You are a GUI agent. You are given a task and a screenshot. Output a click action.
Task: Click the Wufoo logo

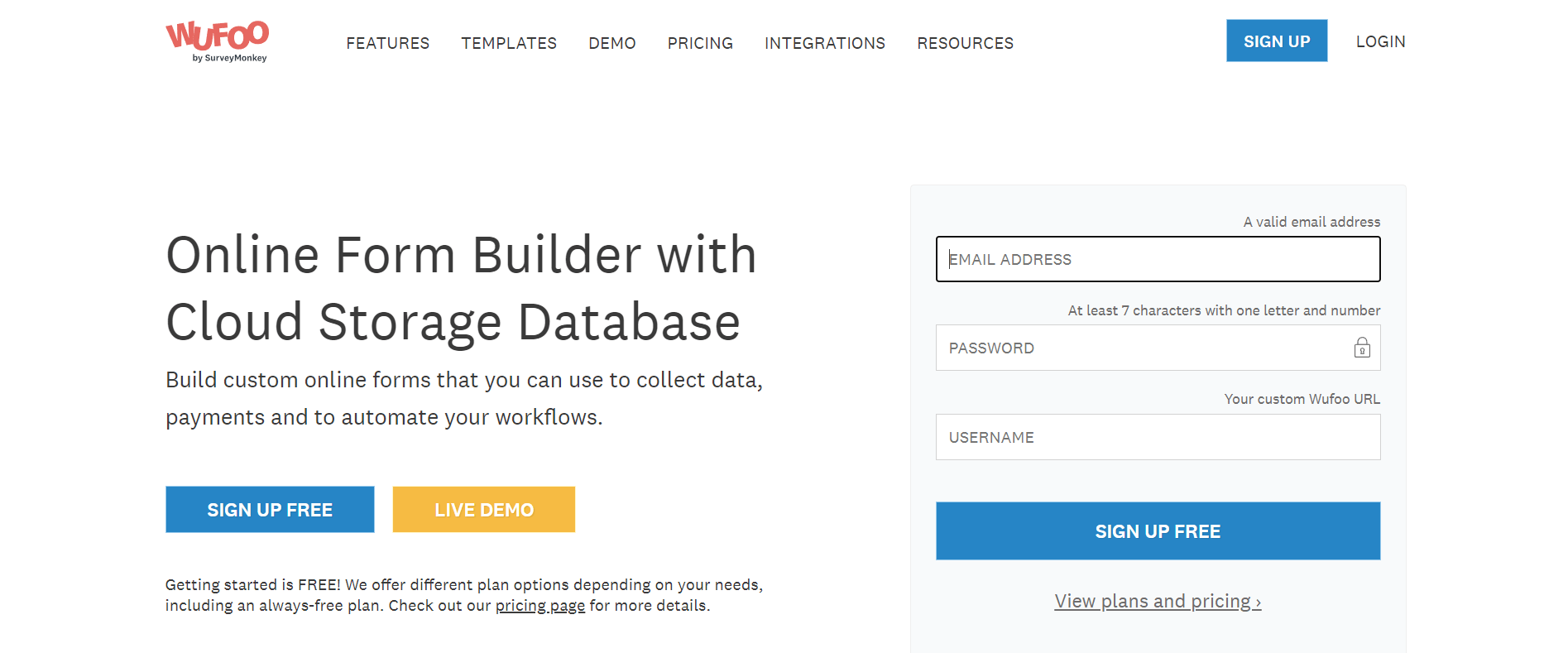tap(217, 41)
